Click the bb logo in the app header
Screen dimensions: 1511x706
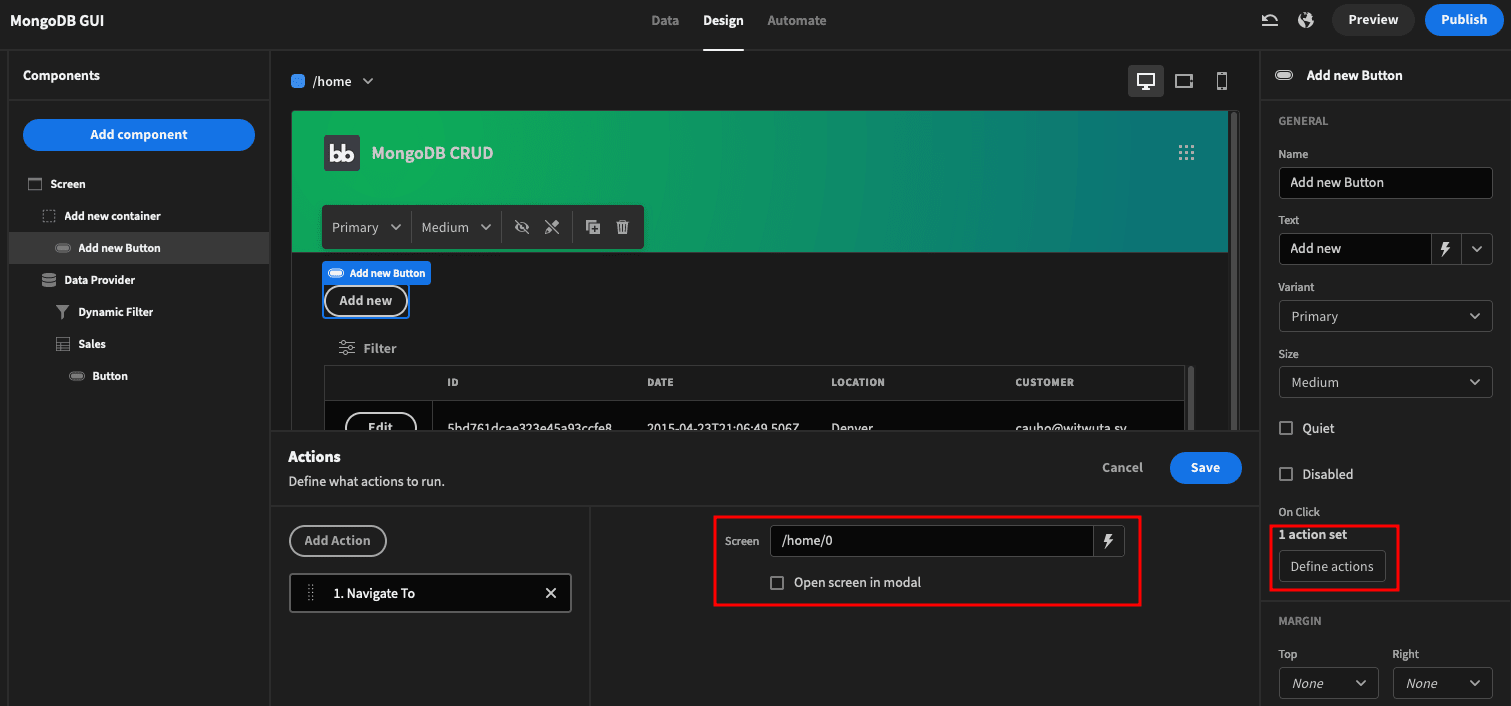[342, 153]
